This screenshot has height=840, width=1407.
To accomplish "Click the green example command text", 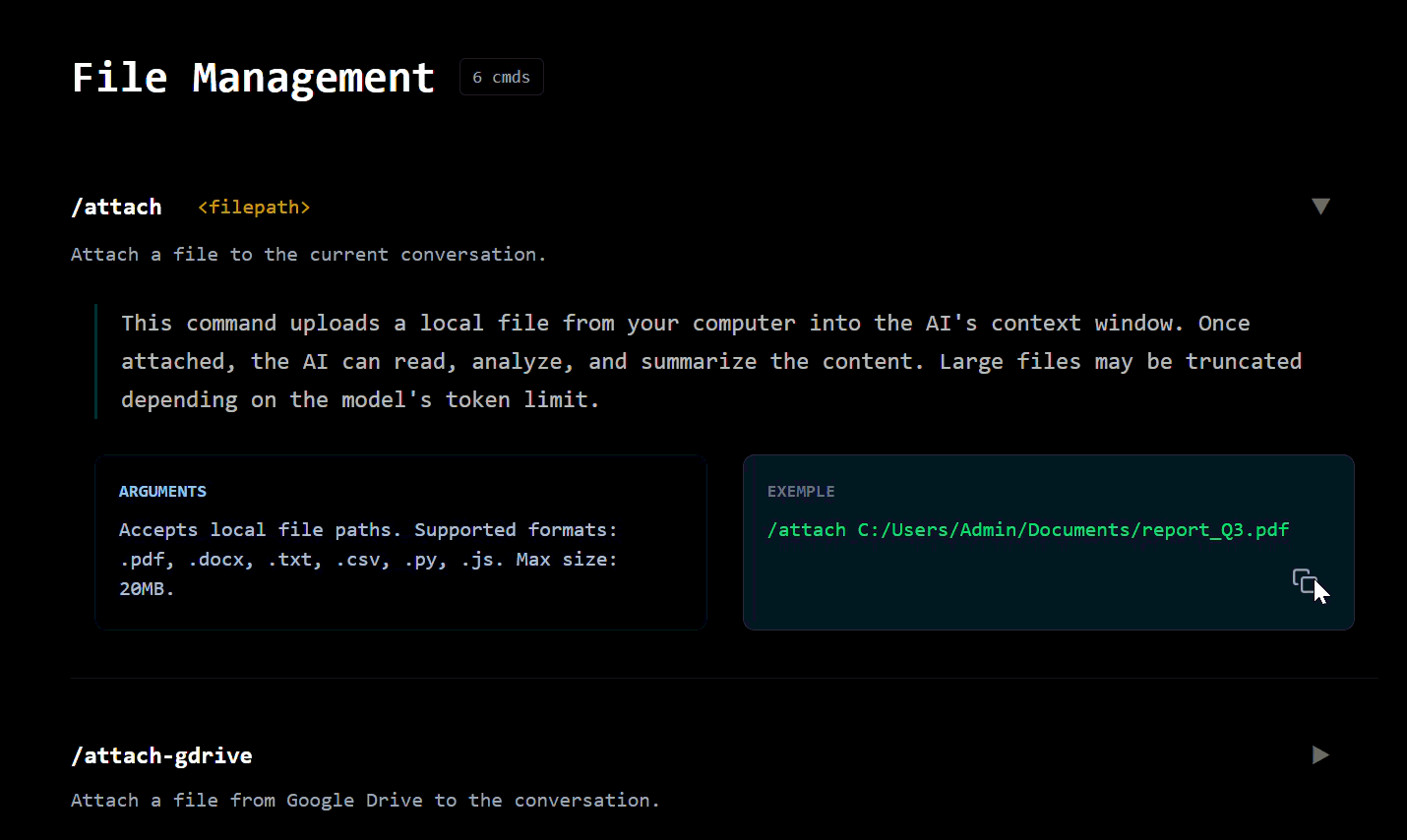I will tap(1028, 529).
